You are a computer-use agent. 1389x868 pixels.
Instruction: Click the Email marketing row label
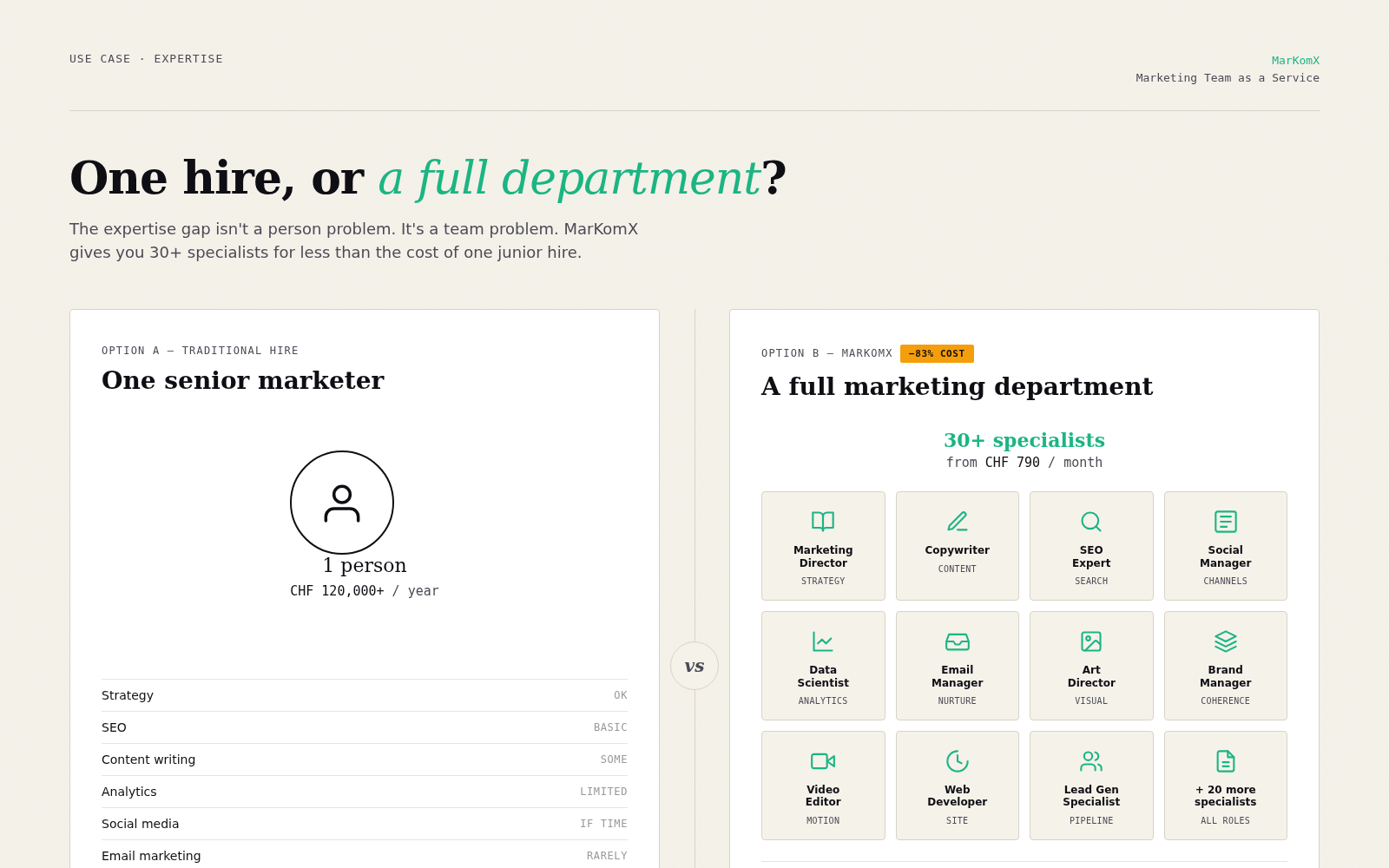pyautogui.click(x=151, y=856)
